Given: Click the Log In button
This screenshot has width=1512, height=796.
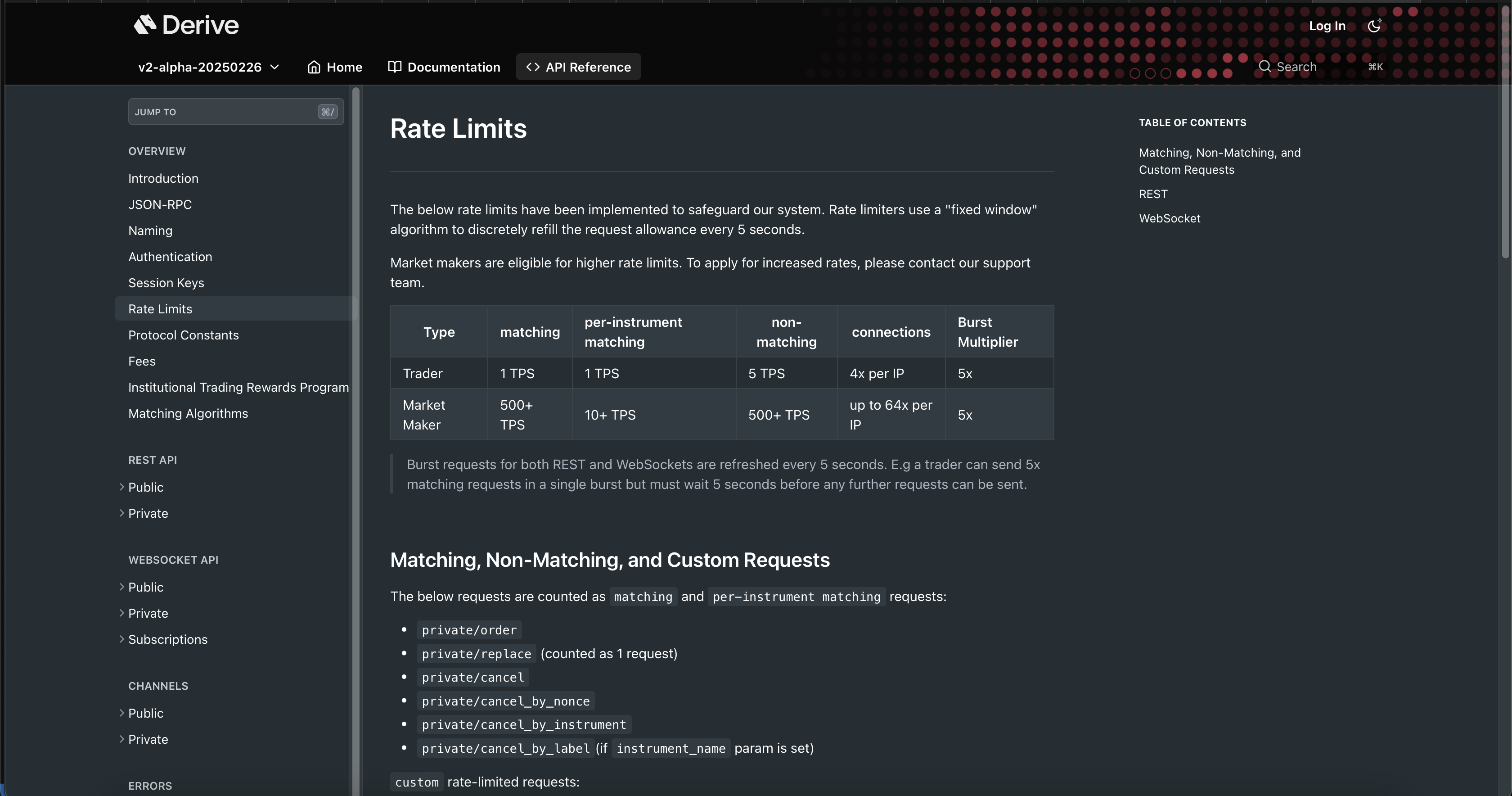Looking at the screenshot, I should click(1327, 26).
